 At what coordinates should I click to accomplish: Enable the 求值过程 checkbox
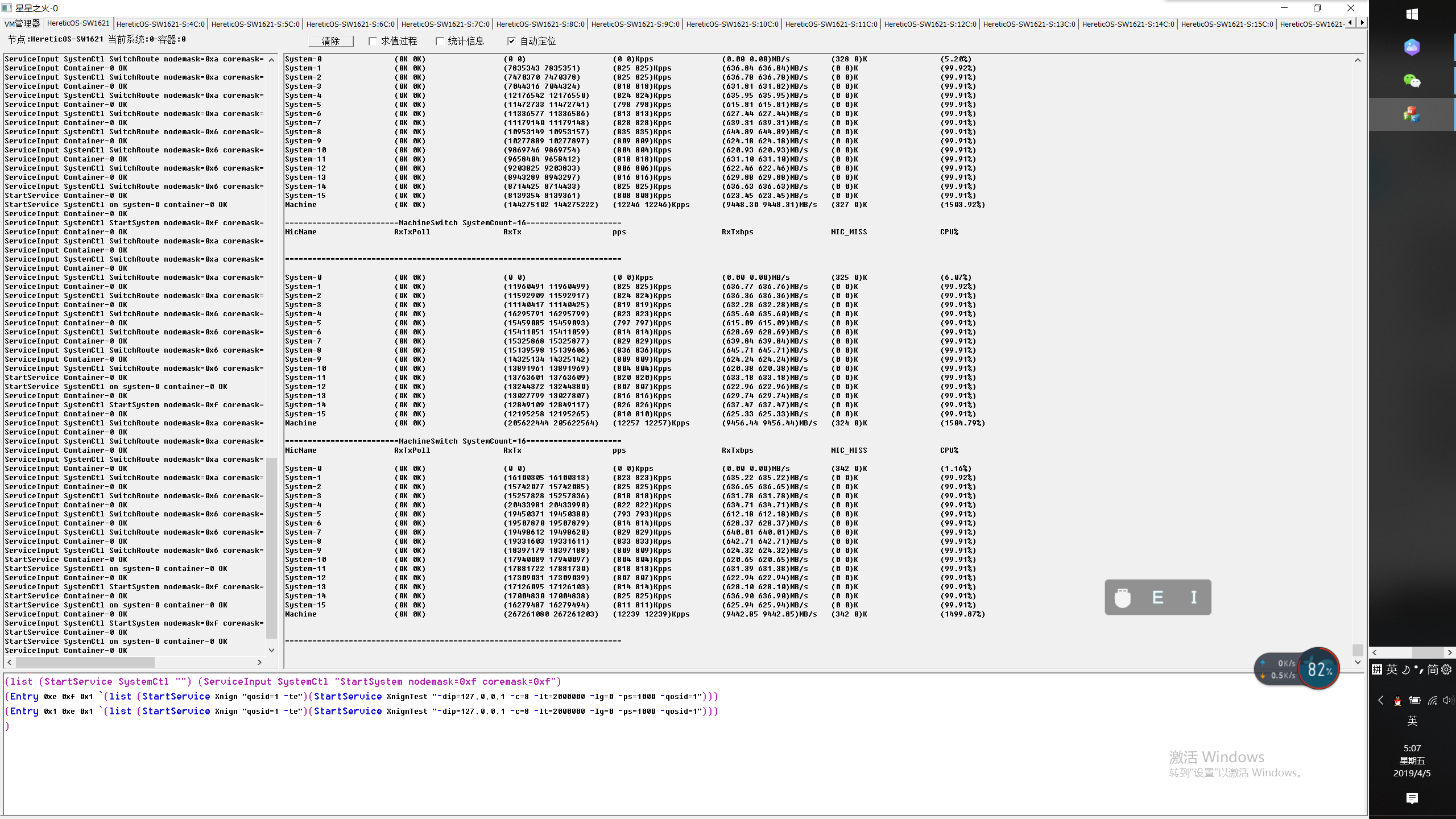[373, 41]
